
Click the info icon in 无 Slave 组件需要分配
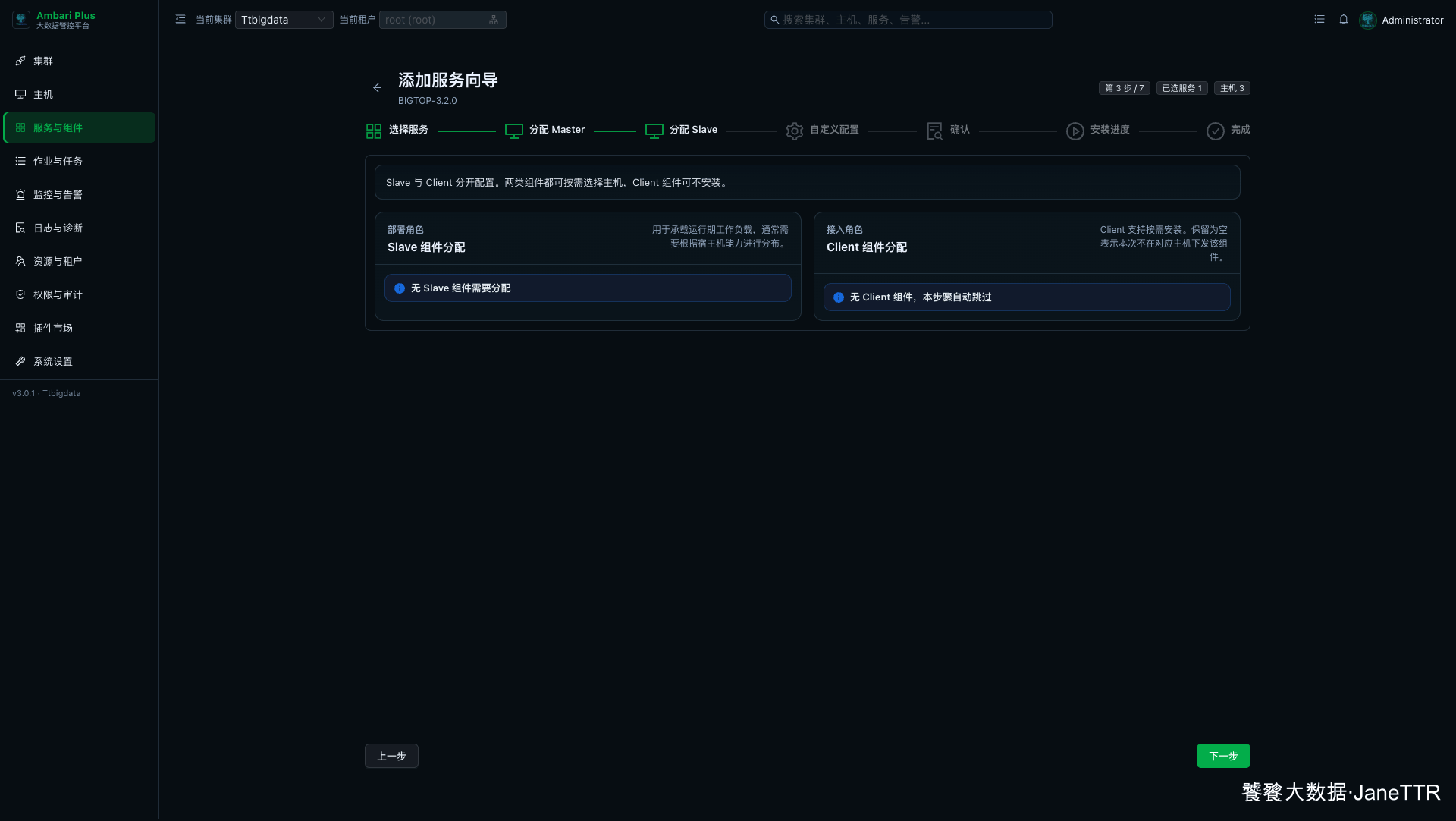tap(400, 288)
